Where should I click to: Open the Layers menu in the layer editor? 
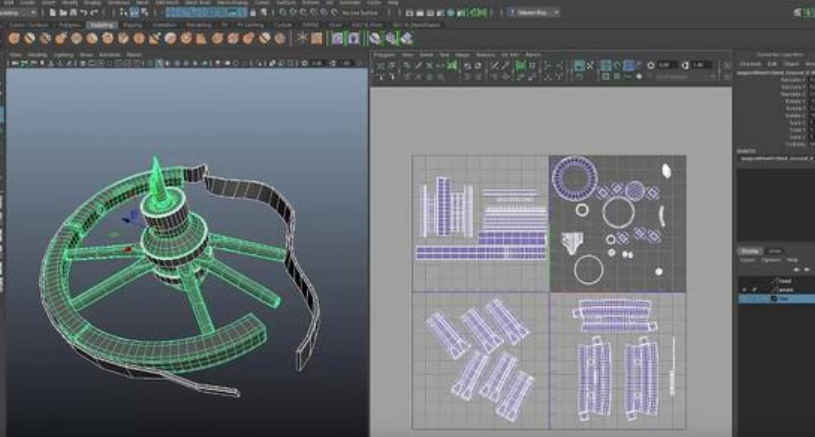[x=747, y=260]
